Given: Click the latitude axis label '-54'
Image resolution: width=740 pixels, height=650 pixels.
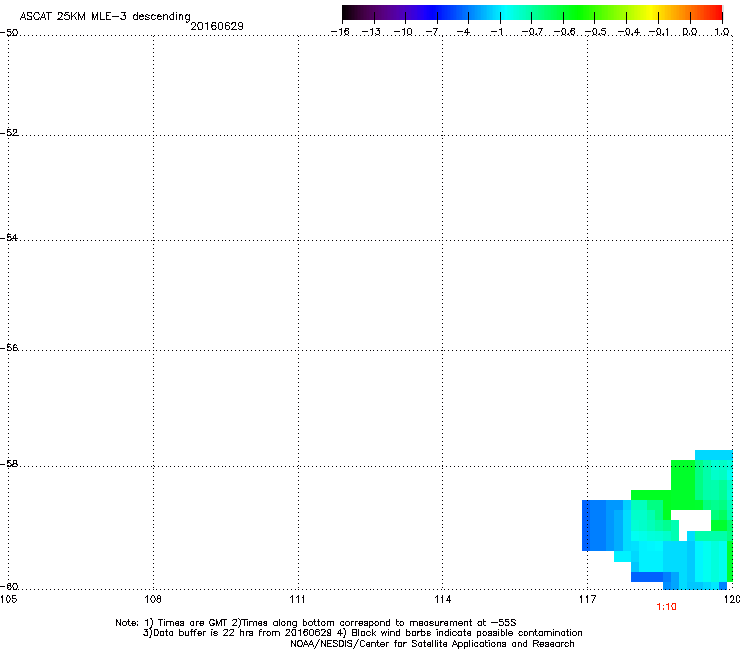Looking at the screenshot, I should point(9,237).
